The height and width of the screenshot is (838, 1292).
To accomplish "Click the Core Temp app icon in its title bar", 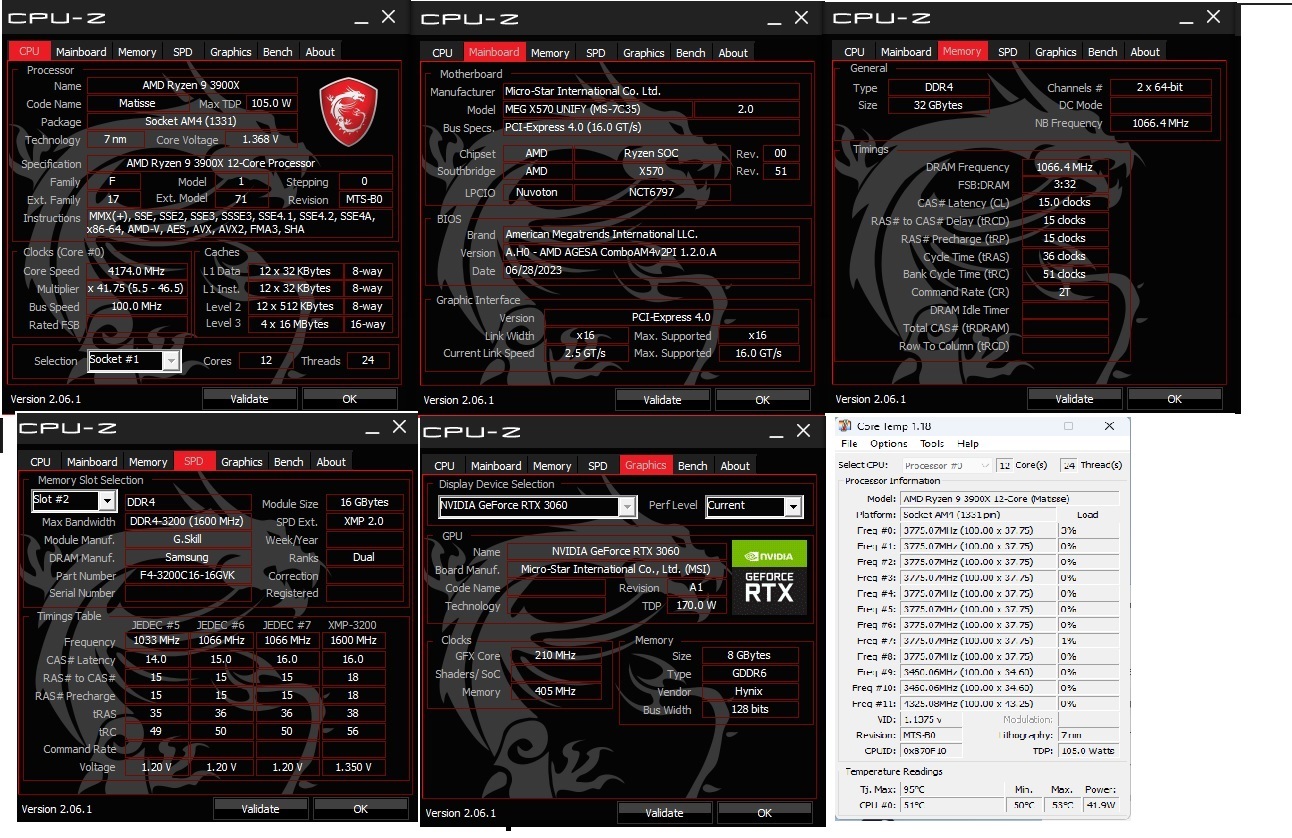I will pyautogui.click(x=845, y=426).
